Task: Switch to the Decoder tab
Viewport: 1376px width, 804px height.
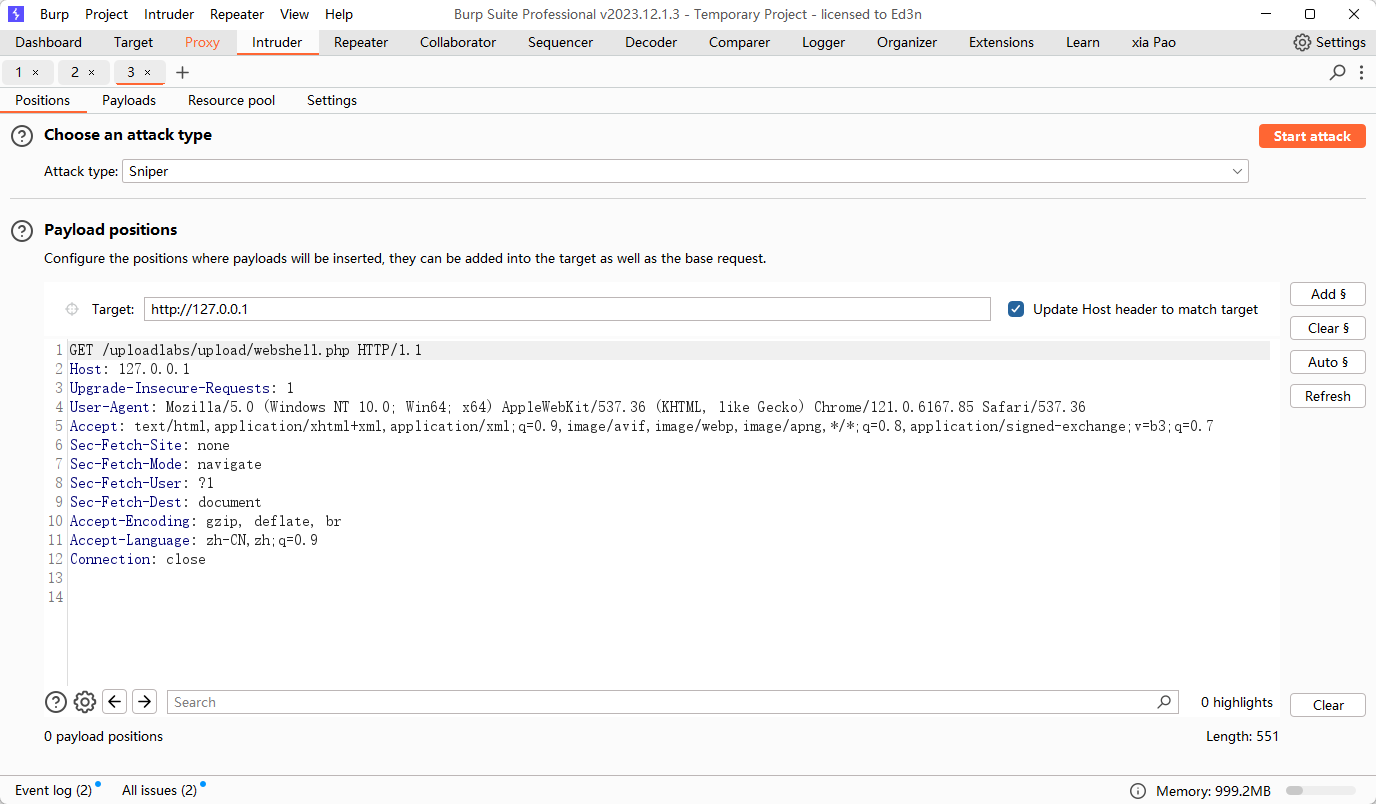Action: tap(651, 42)
